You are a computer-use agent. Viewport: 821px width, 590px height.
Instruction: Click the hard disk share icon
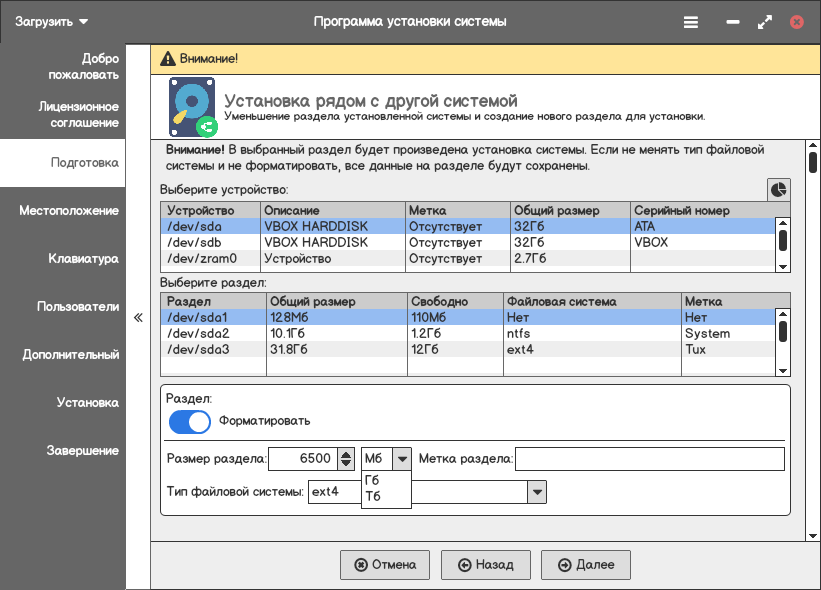(193, 107)
